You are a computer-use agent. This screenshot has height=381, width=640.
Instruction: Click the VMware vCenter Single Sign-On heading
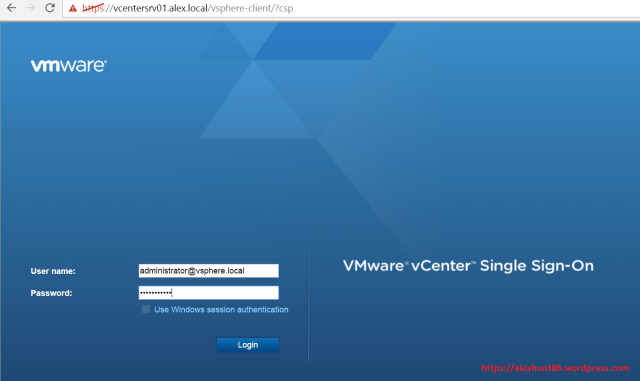(468, 266)
